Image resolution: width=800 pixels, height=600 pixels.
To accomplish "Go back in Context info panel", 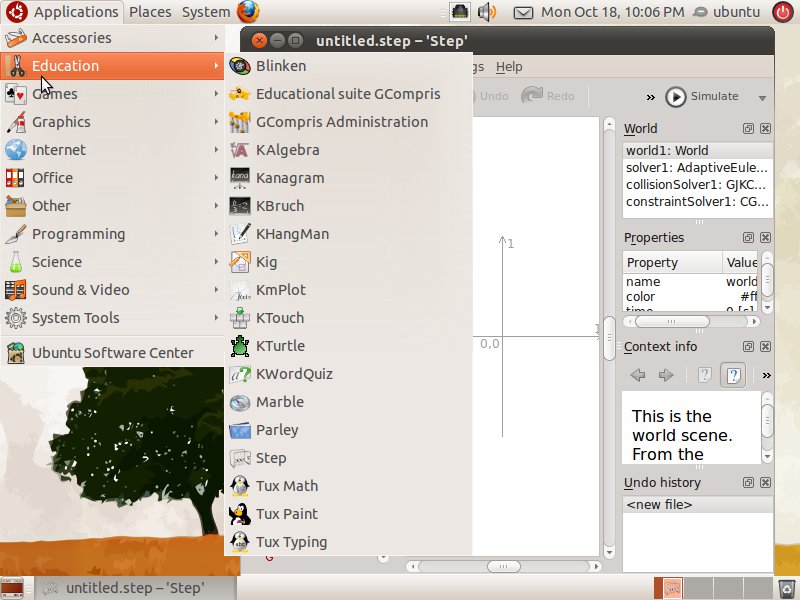I will point(638,376).
